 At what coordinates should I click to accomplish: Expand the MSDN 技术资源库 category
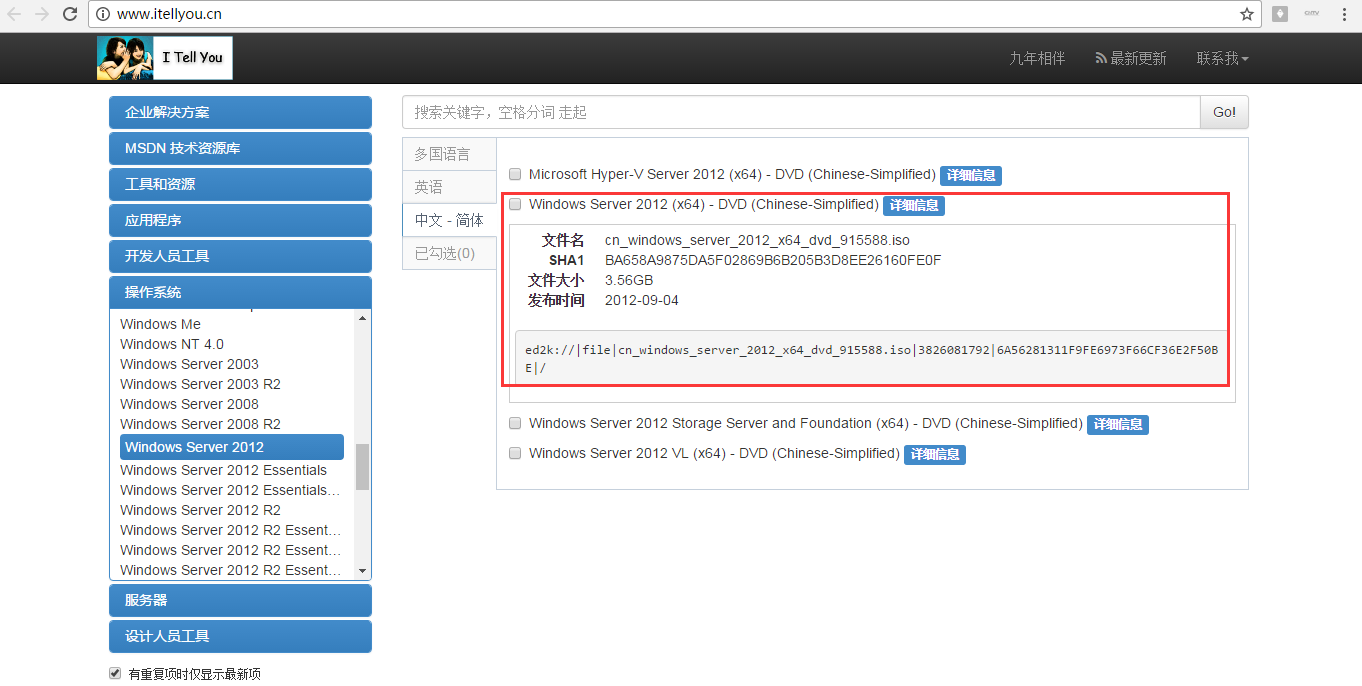pos(240,148)
